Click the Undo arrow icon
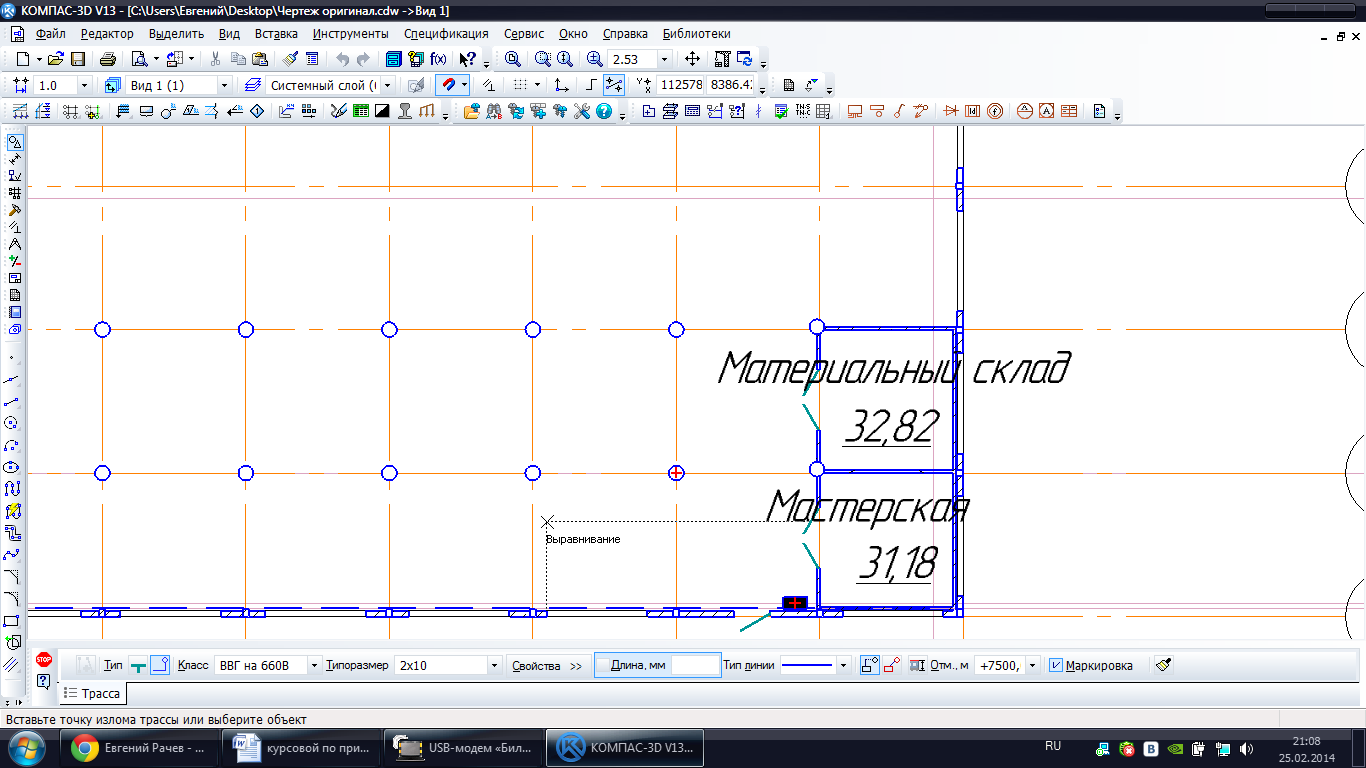 [x=342, y=59]
